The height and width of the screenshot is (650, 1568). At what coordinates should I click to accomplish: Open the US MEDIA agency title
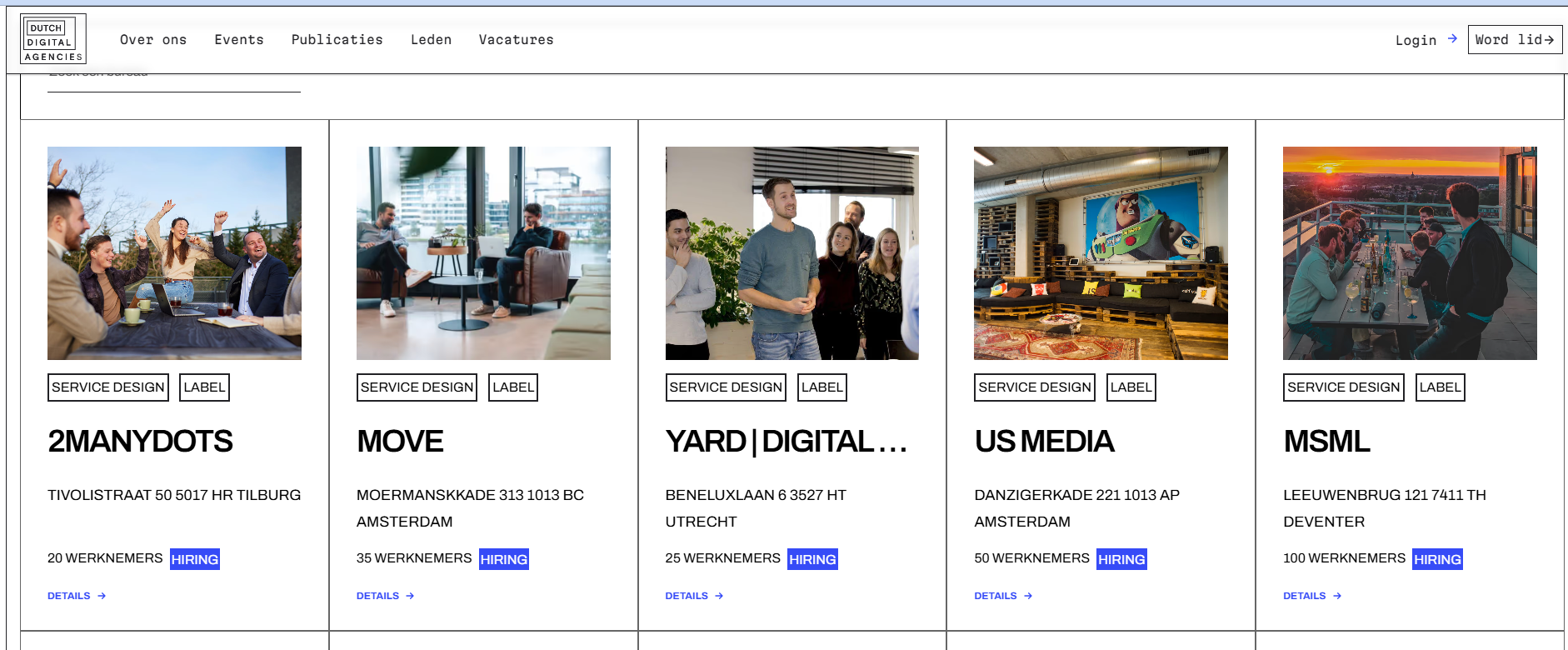[1044, 442]
